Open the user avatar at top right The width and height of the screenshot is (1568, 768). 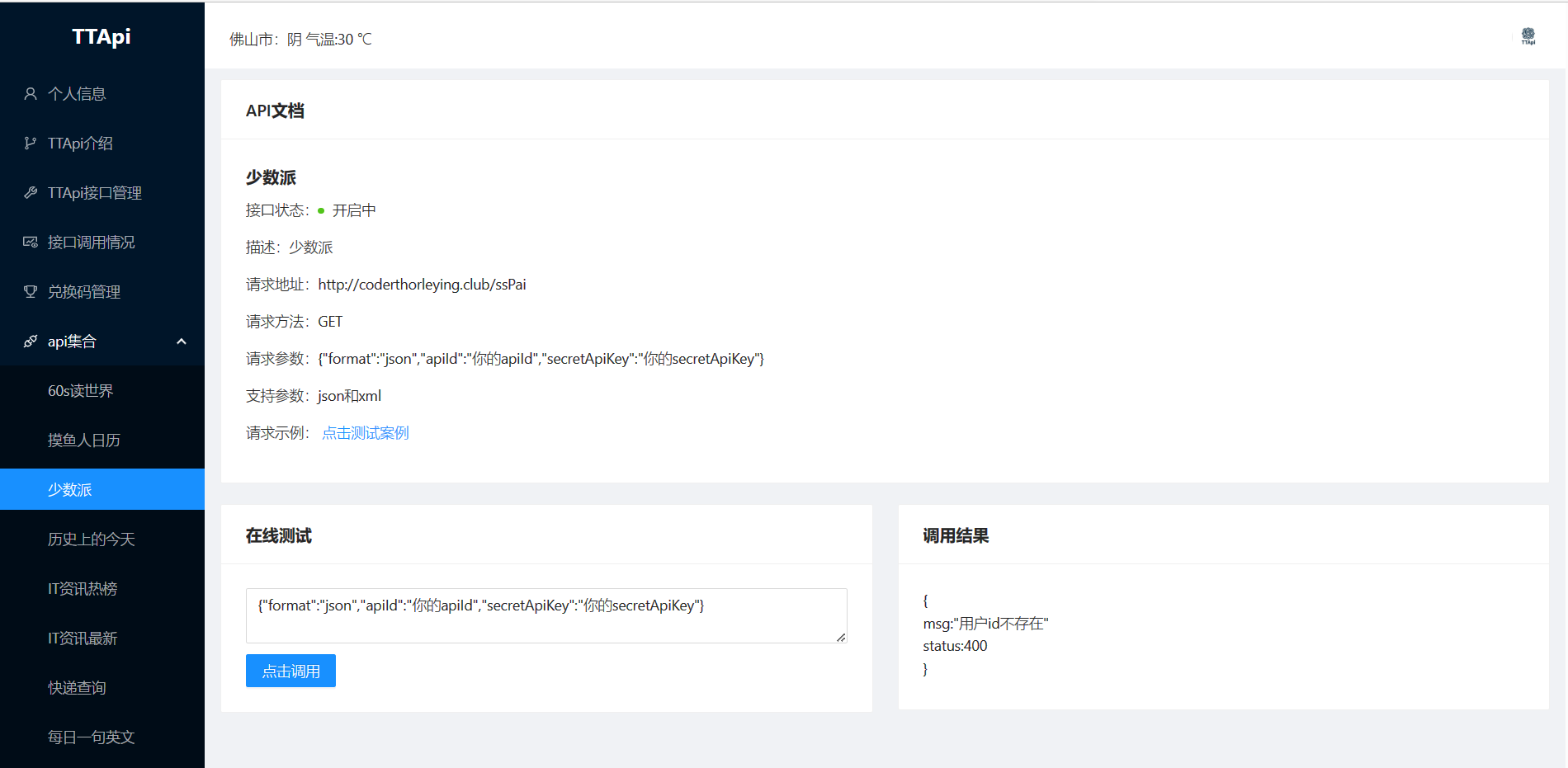1528,35
